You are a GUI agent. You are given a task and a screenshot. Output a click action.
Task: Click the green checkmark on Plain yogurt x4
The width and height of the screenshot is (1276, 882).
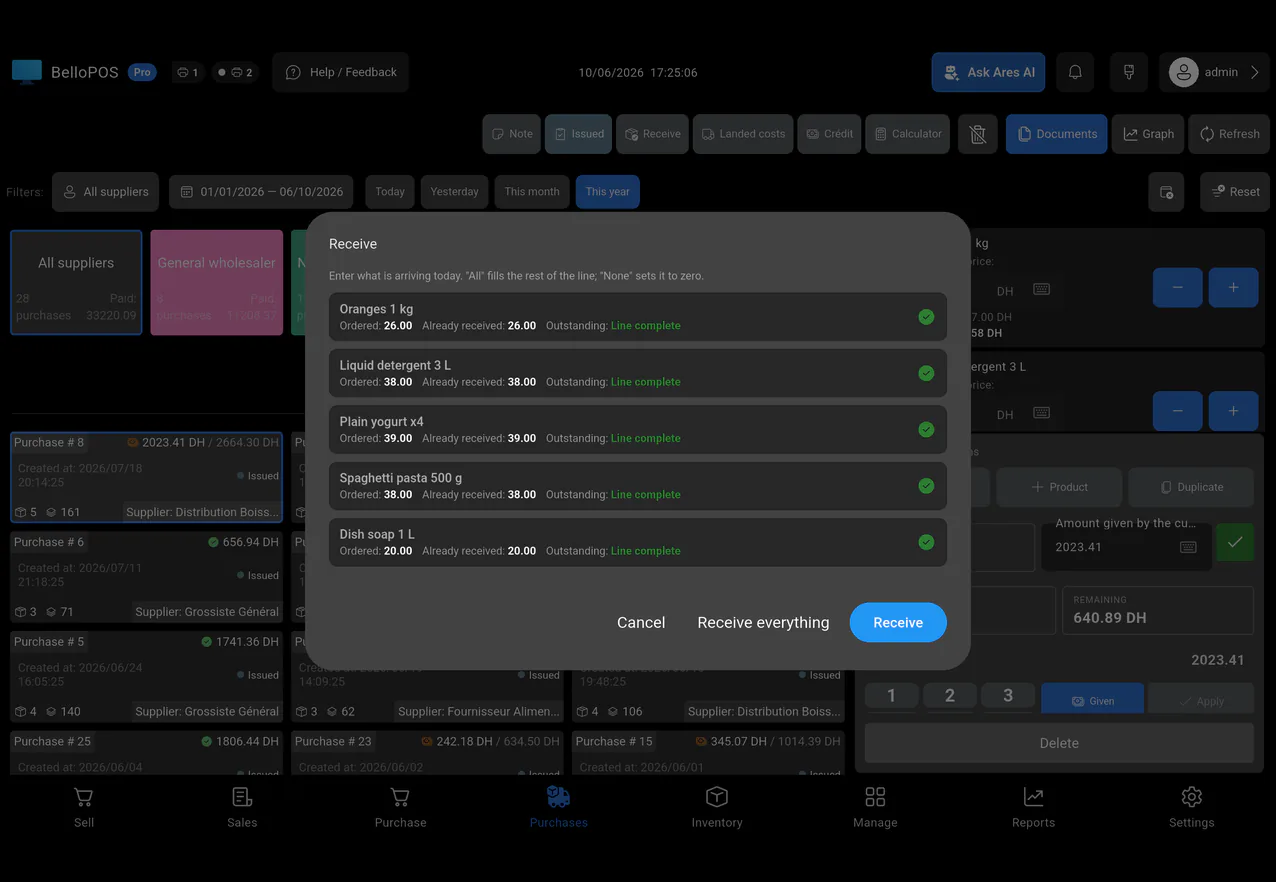click(926, 429)
